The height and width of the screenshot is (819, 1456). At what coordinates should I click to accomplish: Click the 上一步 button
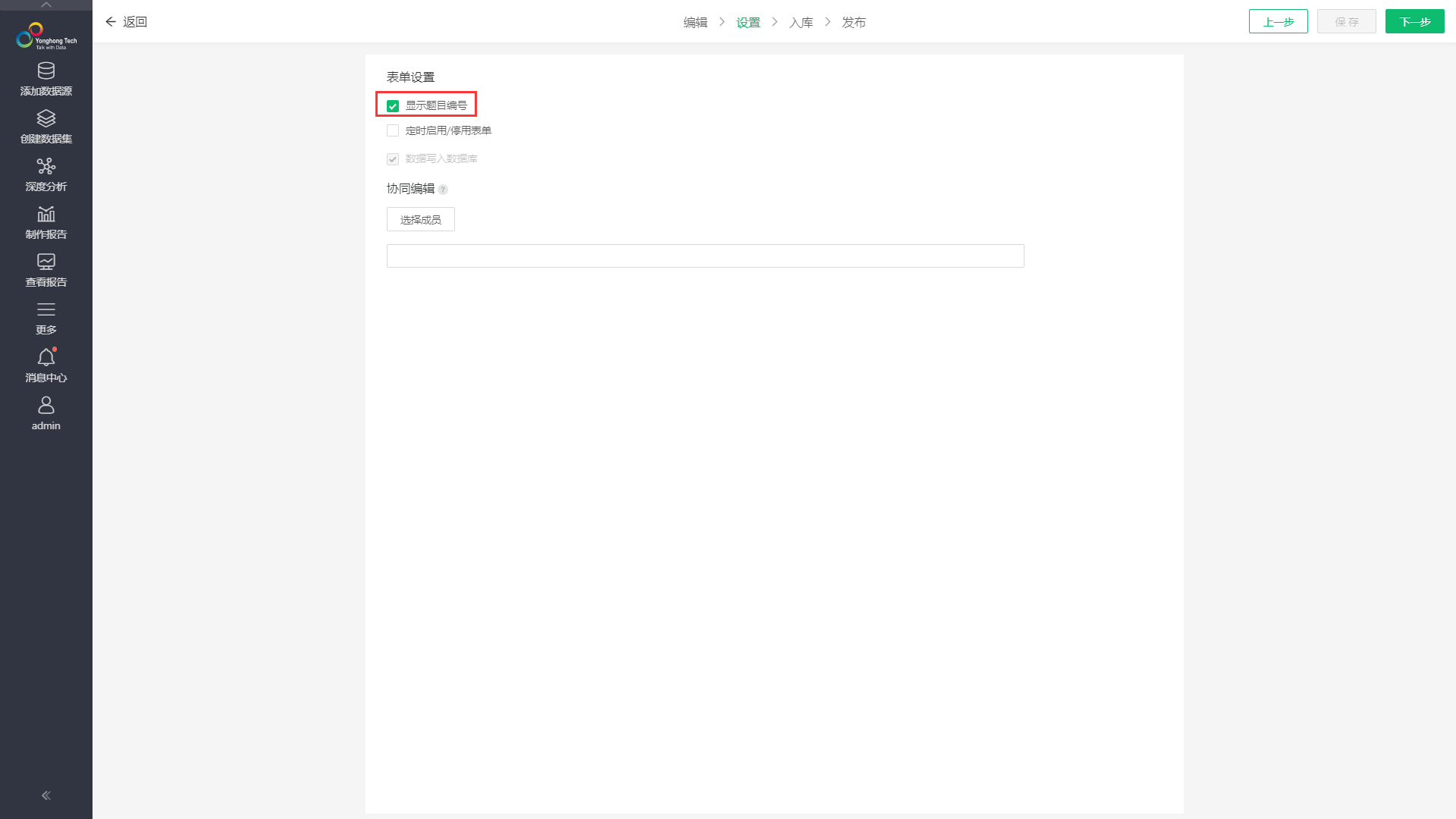pos(1279,21)
